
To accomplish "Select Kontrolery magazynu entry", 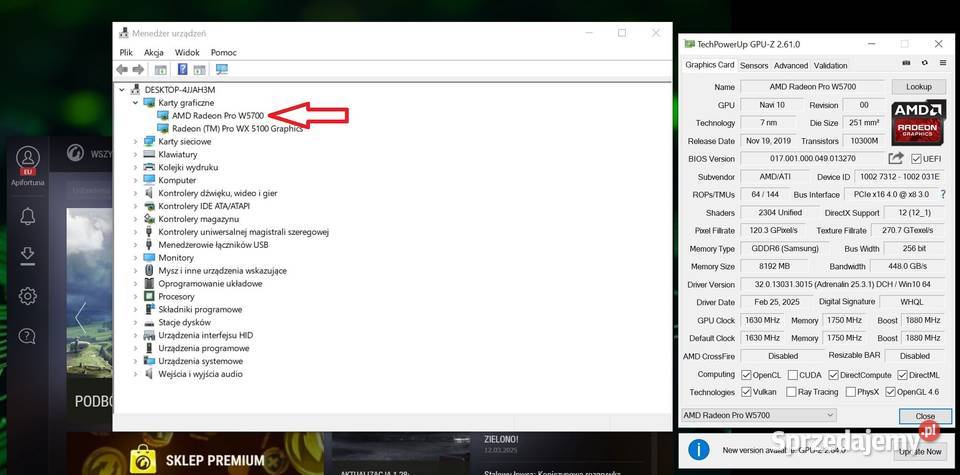I will (198, 219).
